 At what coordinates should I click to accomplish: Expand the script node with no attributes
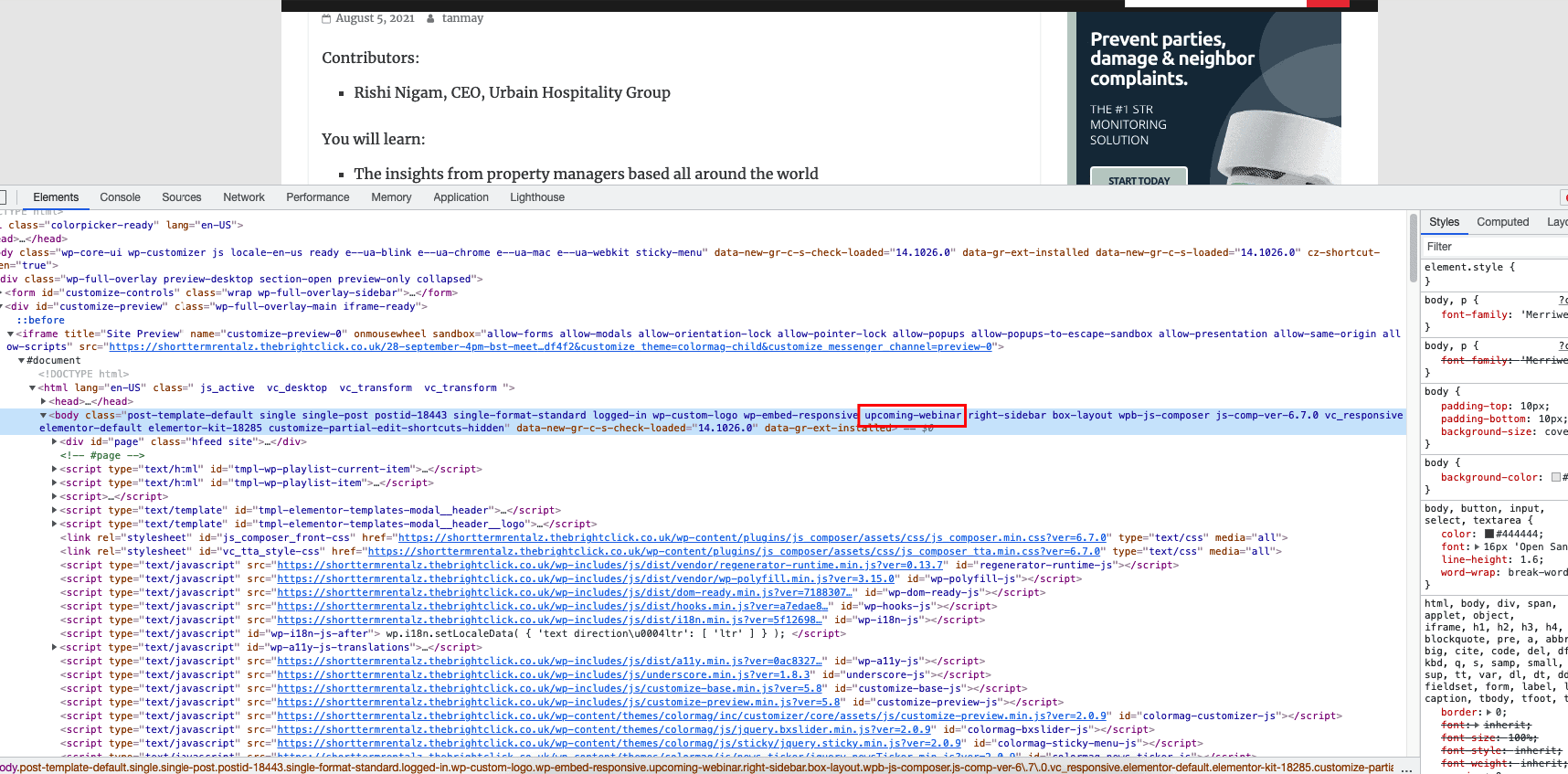[55, 497]
